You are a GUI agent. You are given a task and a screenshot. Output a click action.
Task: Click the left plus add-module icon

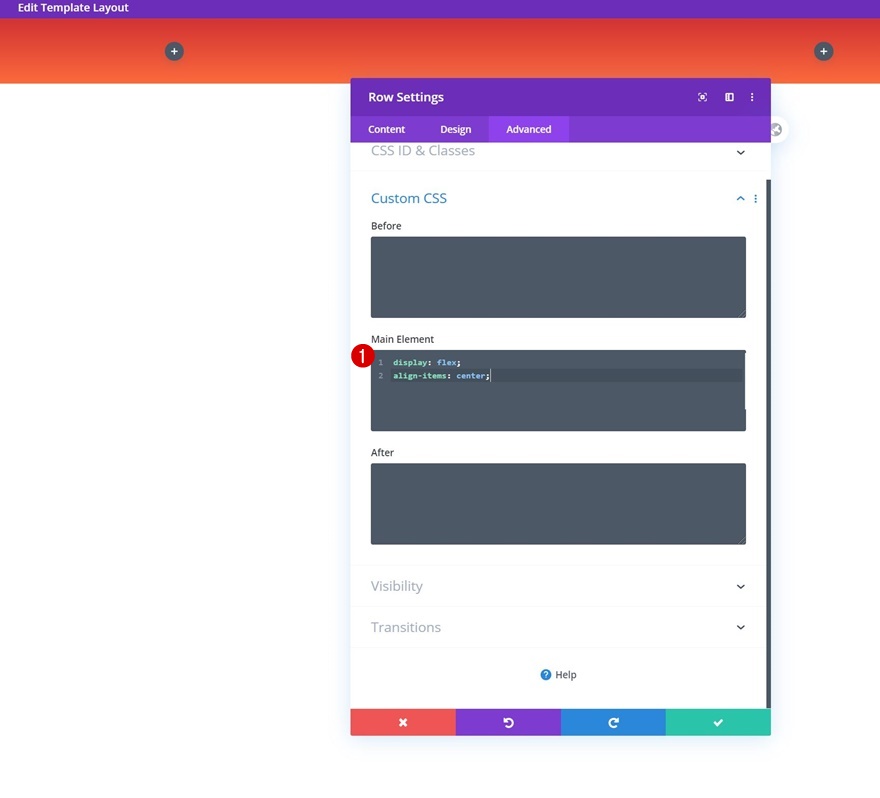174,52
